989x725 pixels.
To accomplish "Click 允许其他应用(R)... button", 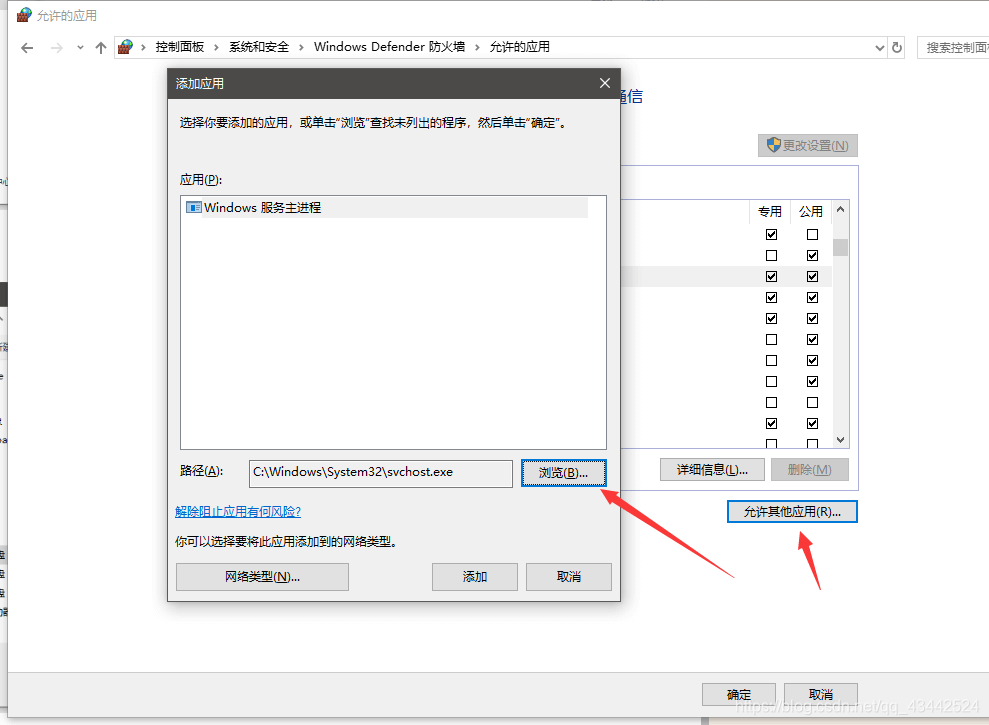I will point(792,512).
